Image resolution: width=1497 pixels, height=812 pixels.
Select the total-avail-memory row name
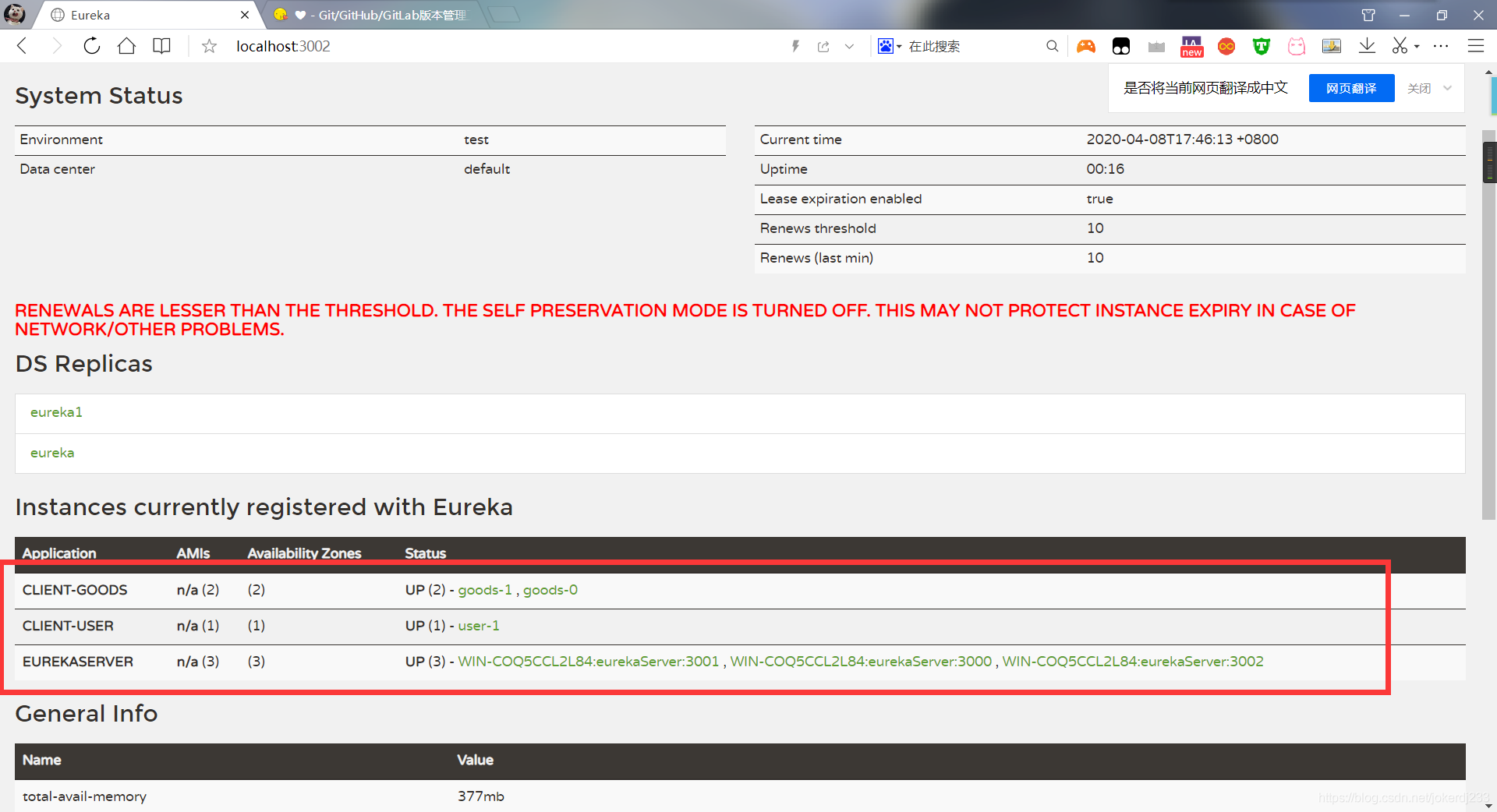pos(84,796)
